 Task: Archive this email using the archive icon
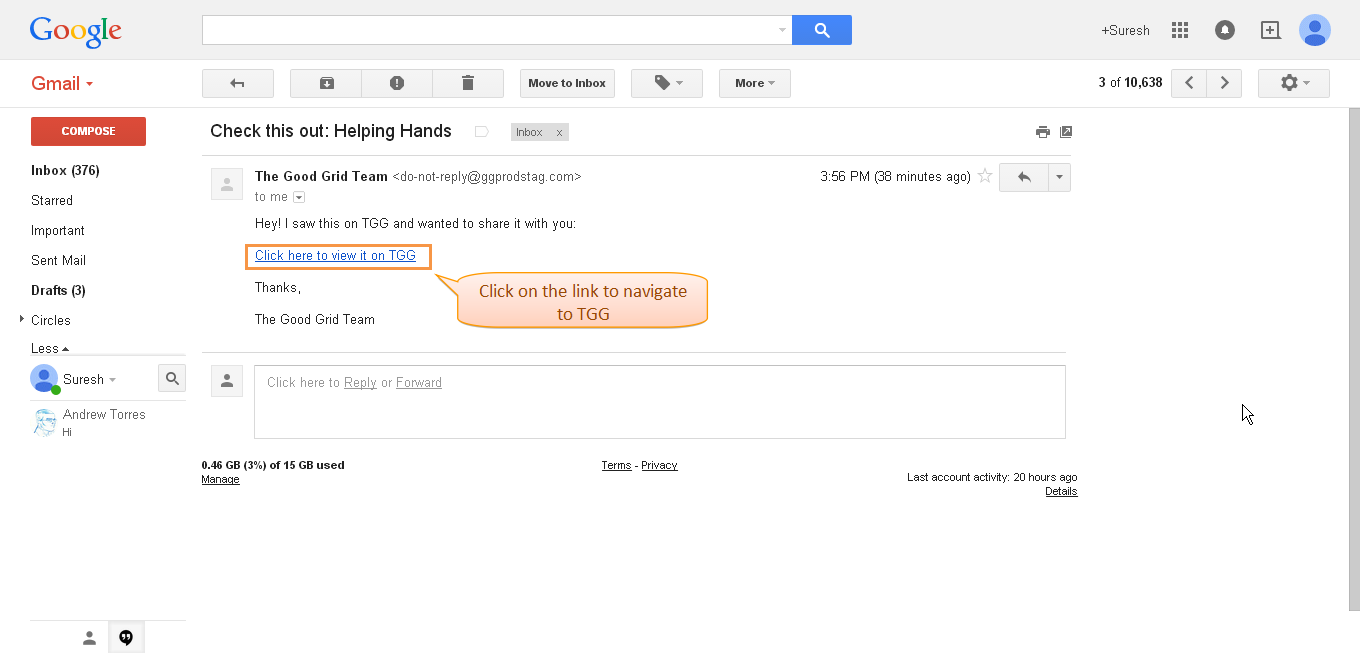326,83
